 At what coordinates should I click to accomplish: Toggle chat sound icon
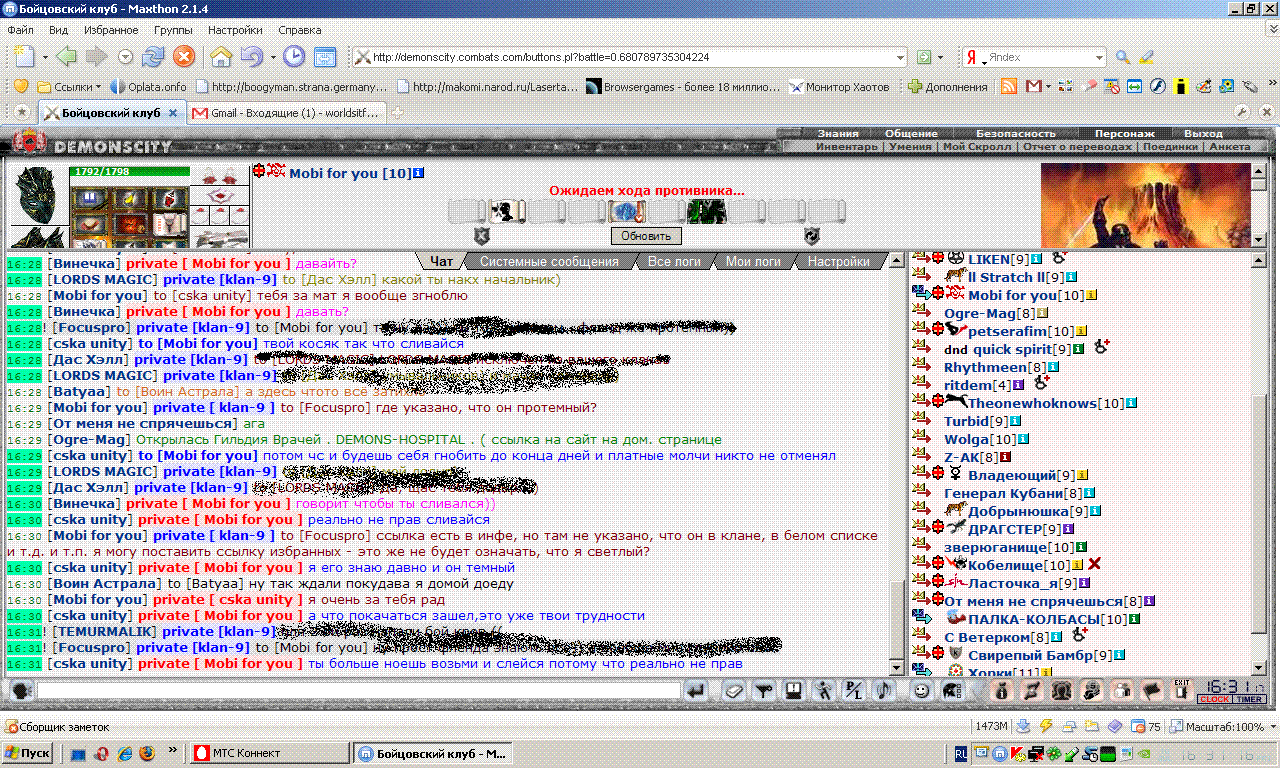click(883, 690)
